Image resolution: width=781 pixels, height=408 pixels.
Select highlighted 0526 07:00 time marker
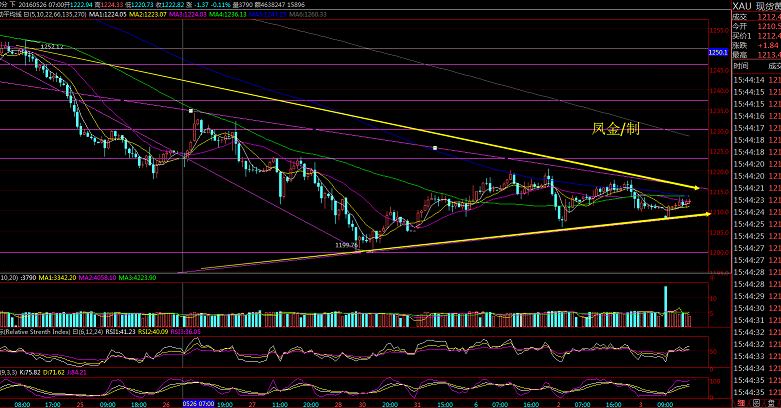click(x=199, y=404)
